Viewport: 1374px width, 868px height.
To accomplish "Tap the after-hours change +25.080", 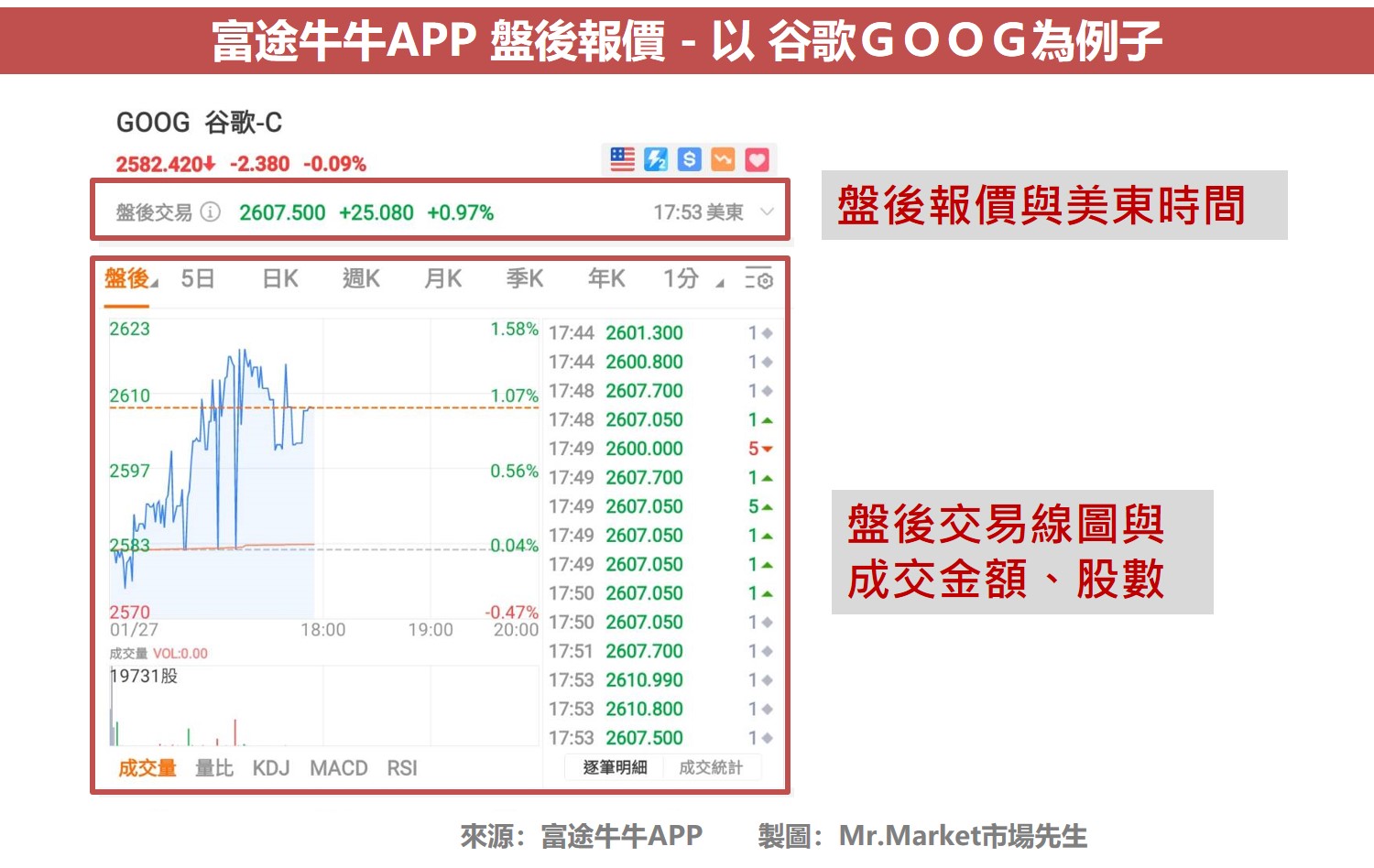I will coord(376,212).
